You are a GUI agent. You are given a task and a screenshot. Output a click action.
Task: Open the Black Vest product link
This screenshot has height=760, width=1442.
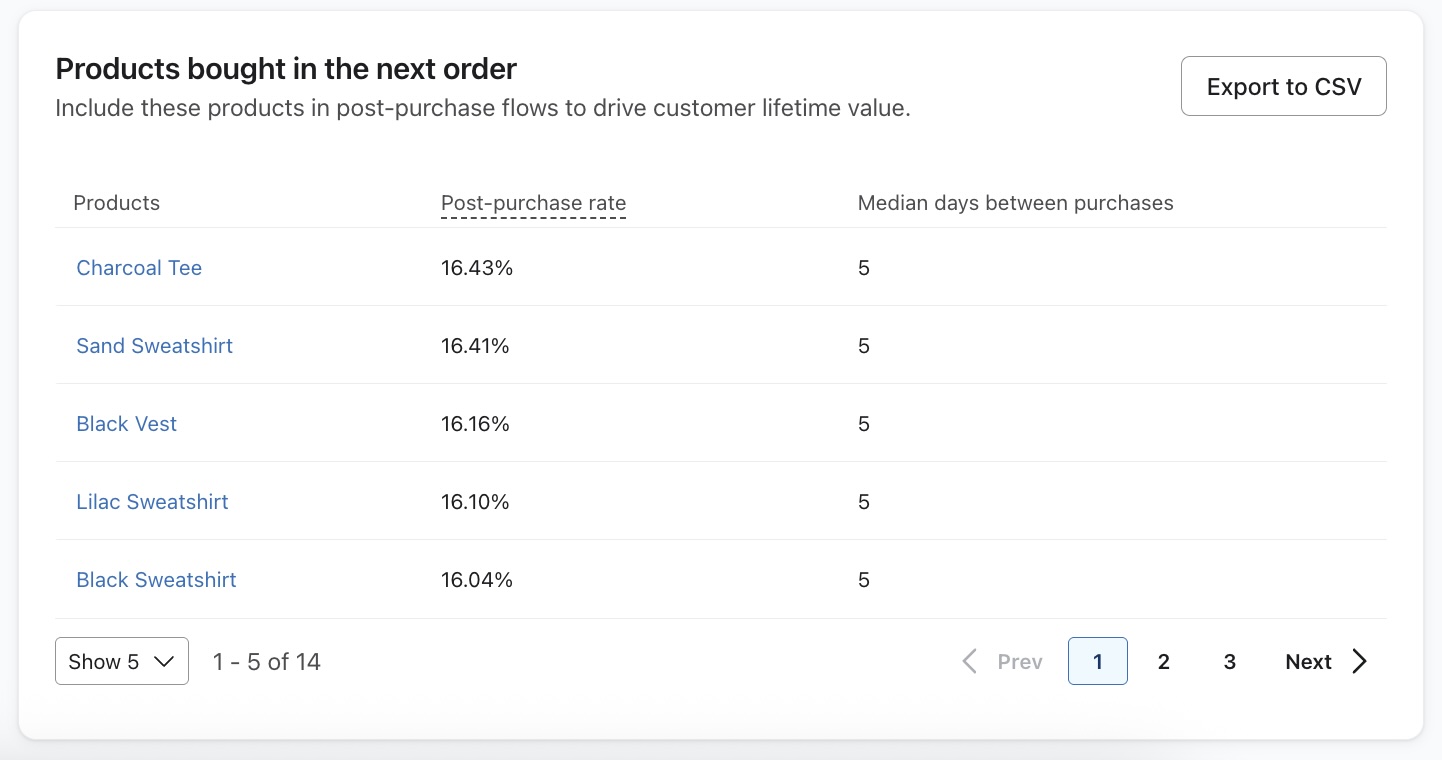click(x=126, y=424)
